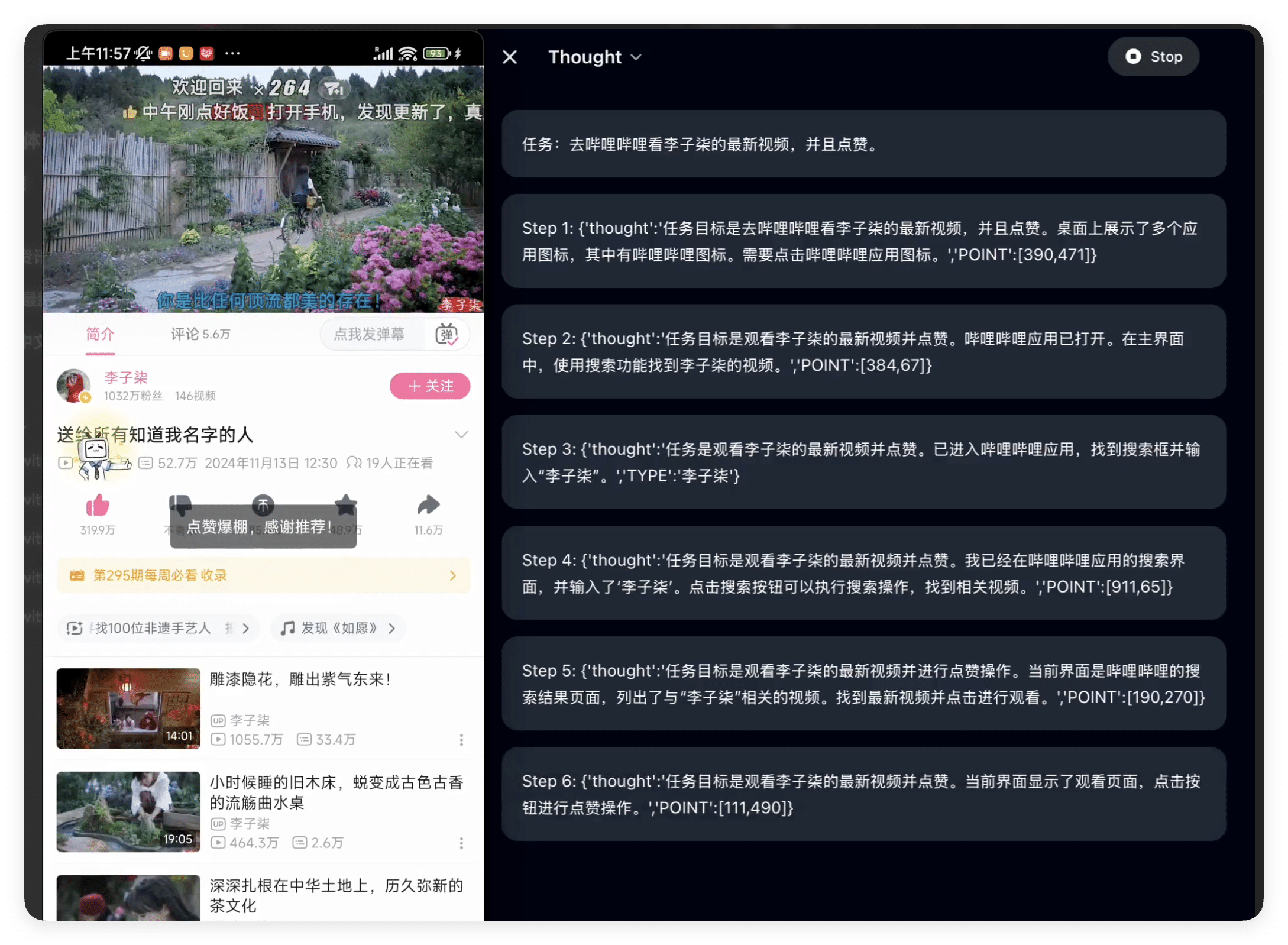Viewport: 1288px width, 945px height.
Task: Tap the thumbs-up like icon
Action: [x=98, y=506]
